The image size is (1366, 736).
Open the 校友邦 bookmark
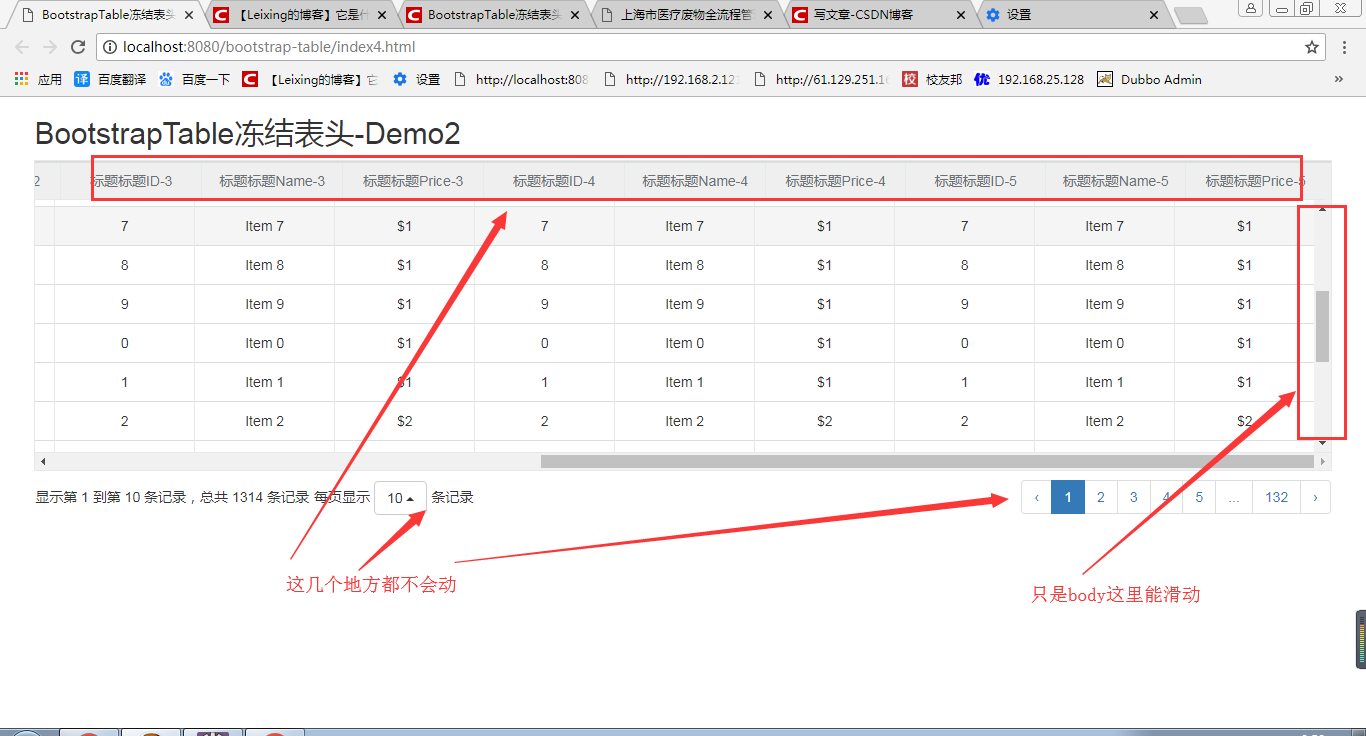932,79
